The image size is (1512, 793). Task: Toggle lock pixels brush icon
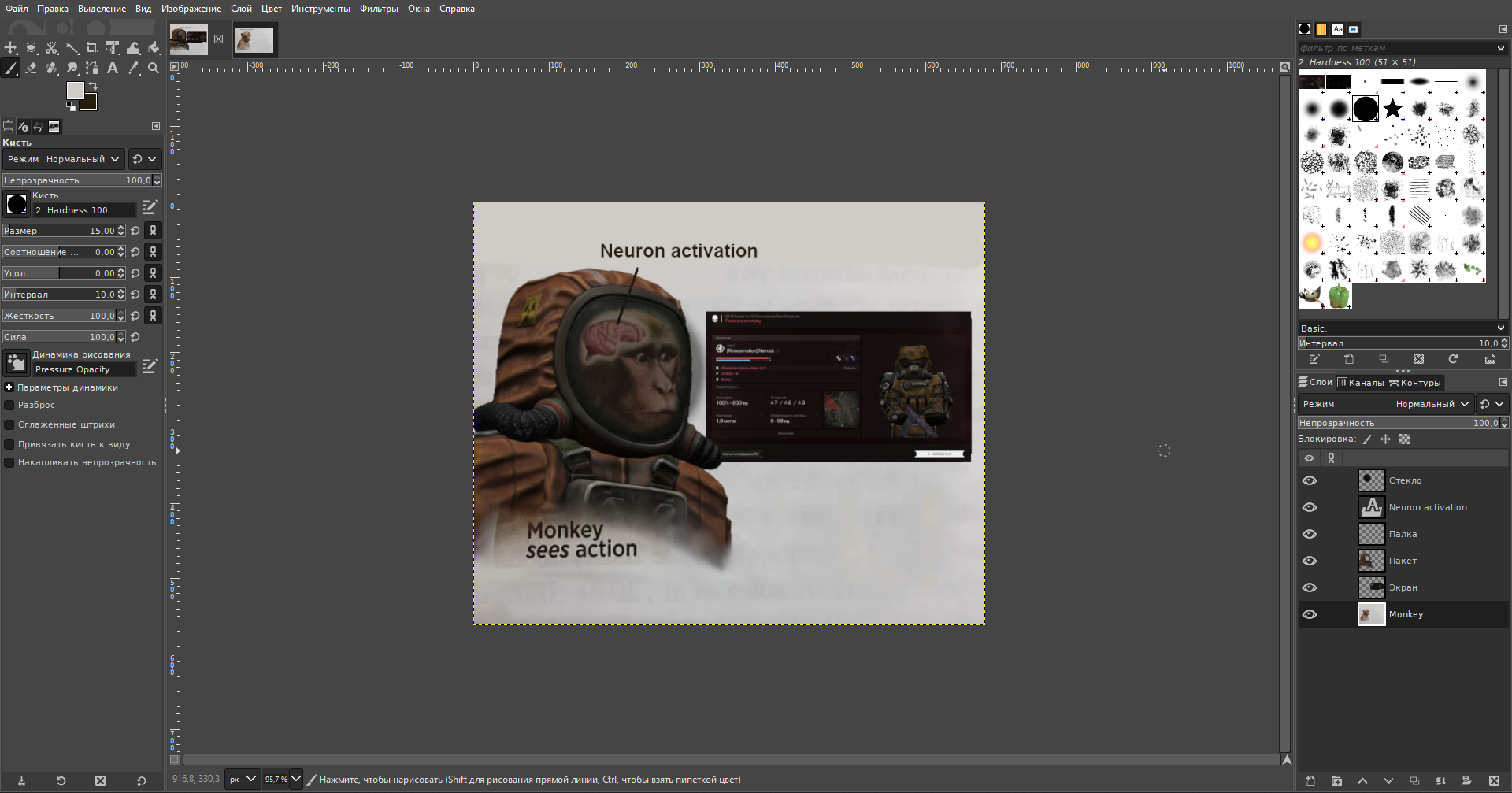tap(1367, 439)
